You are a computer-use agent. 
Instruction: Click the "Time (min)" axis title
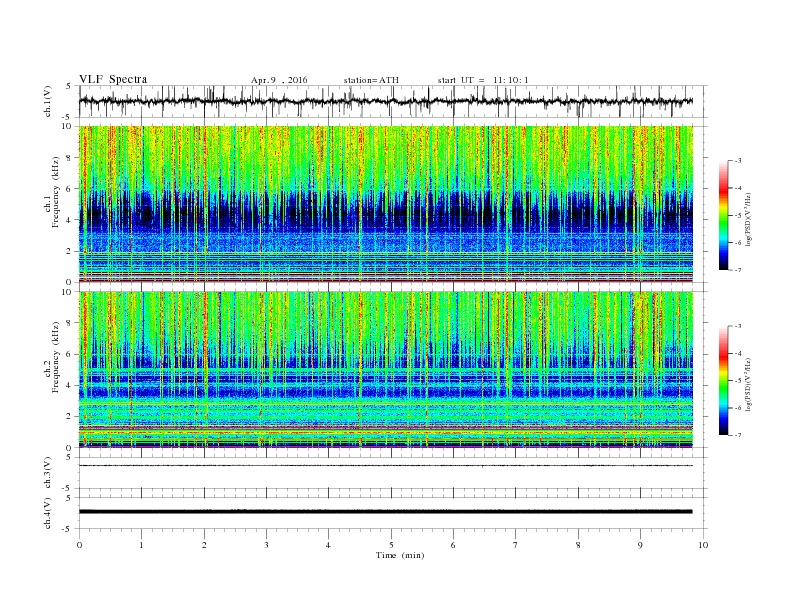(400, 555)
